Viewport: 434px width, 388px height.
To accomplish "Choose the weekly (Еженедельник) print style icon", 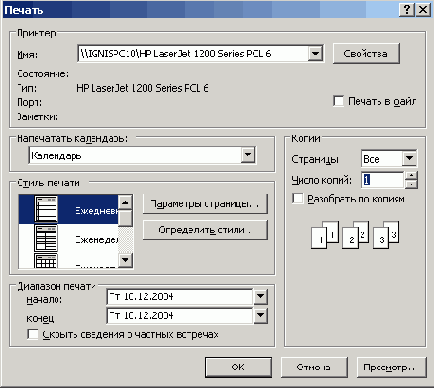I will coord(46,238).
